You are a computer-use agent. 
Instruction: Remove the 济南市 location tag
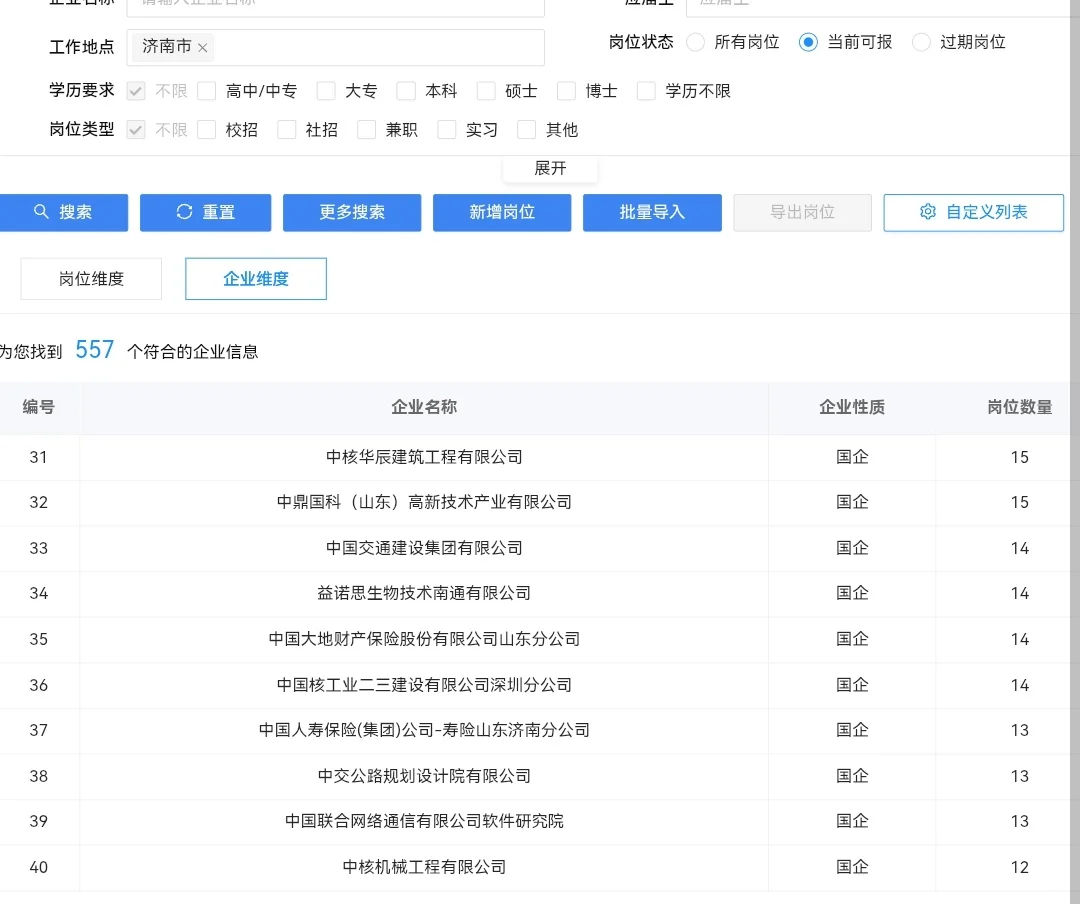(x=202, y=48)
